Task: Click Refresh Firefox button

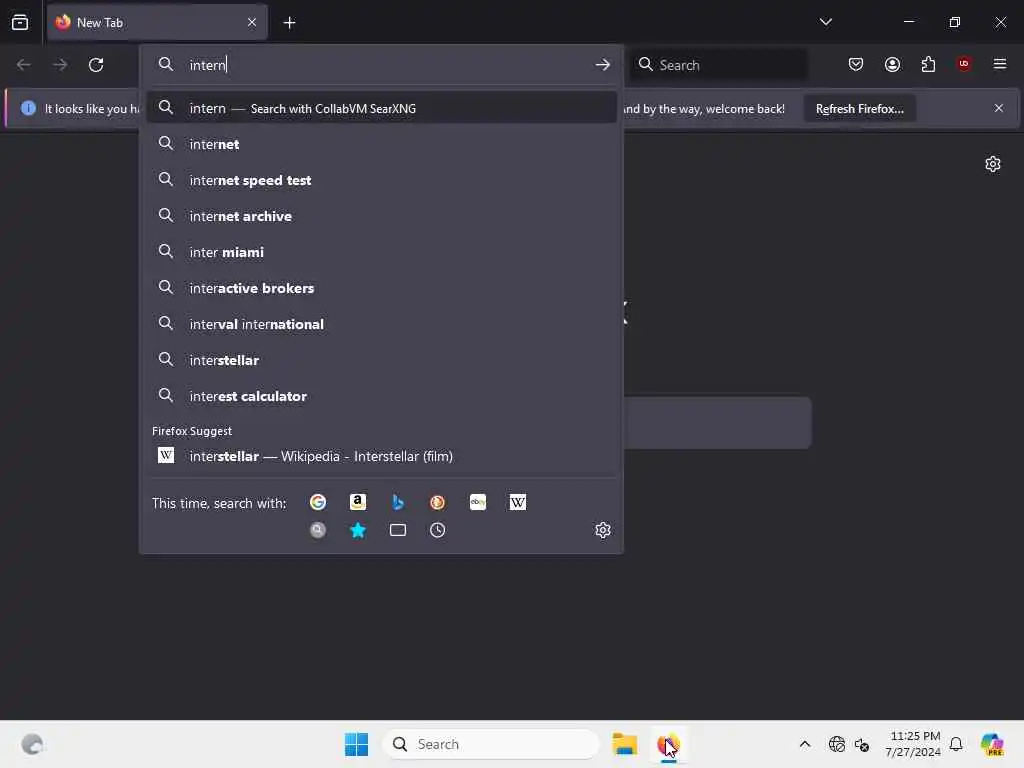Action: 859,109
